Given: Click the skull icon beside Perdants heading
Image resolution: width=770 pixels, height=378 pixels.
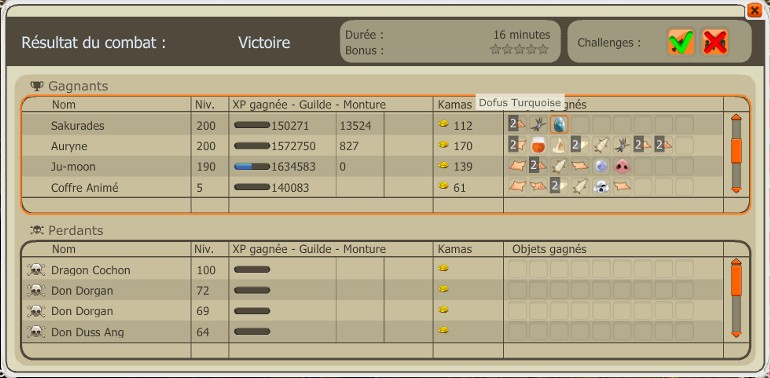Looking at the screenshot, I should (x=36, y=230).
